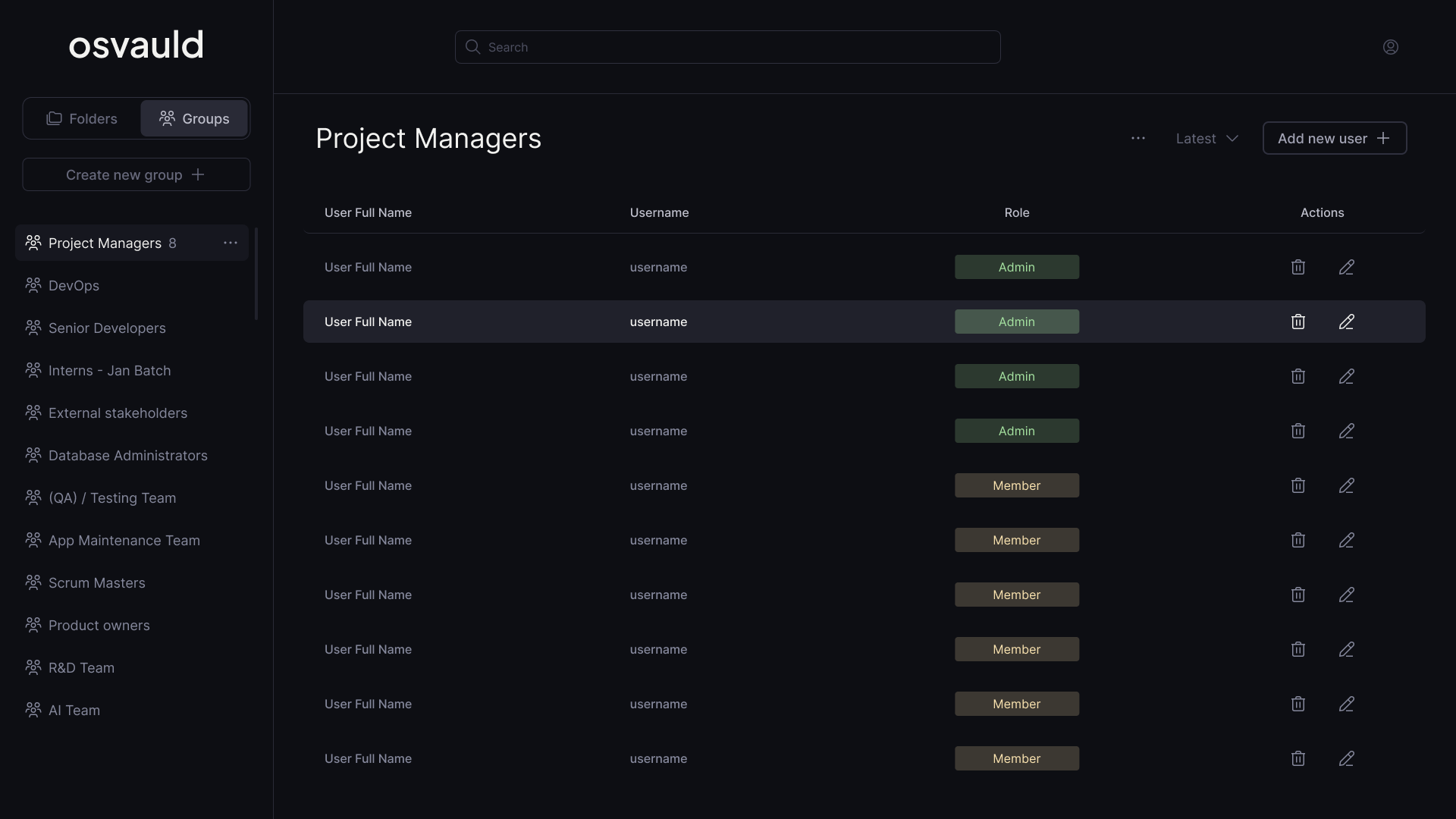Click the osvauld logo
Screen dimensions: 1456x819
136,45
